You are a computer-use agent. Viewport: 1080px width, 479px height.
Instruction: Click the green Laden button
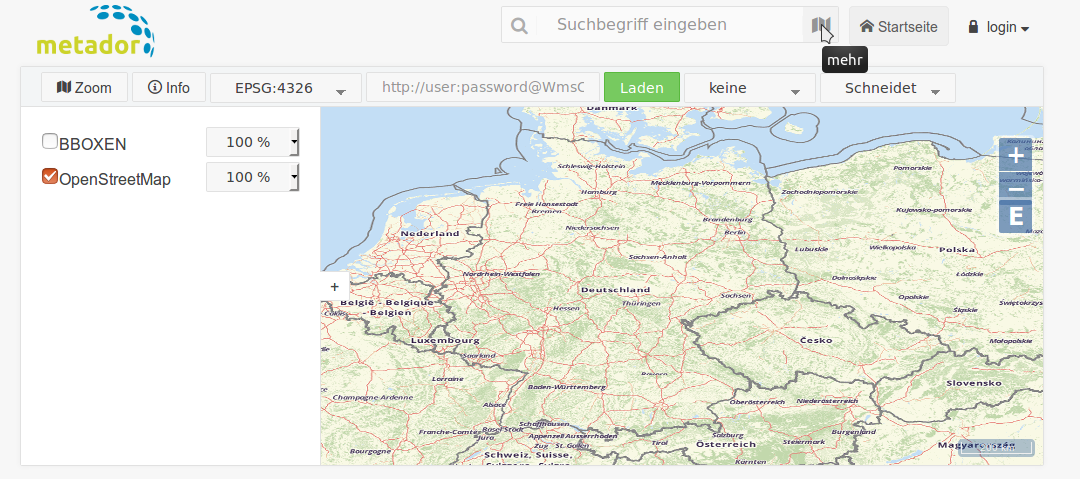pos(642,88)
